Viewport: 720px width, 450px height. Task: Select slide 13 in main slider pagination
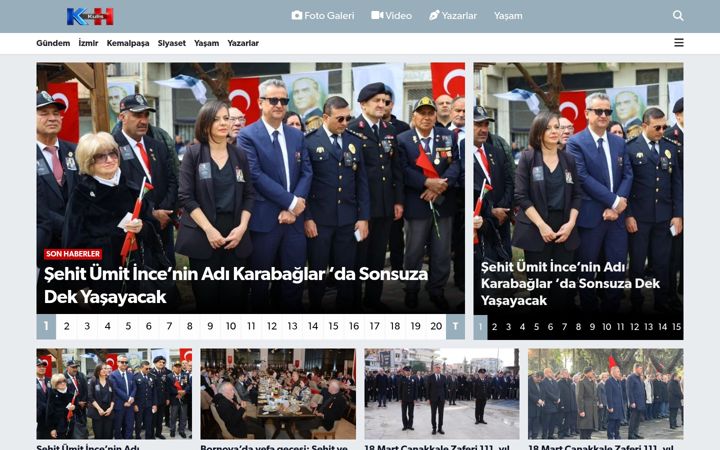[x=292, y=326]
